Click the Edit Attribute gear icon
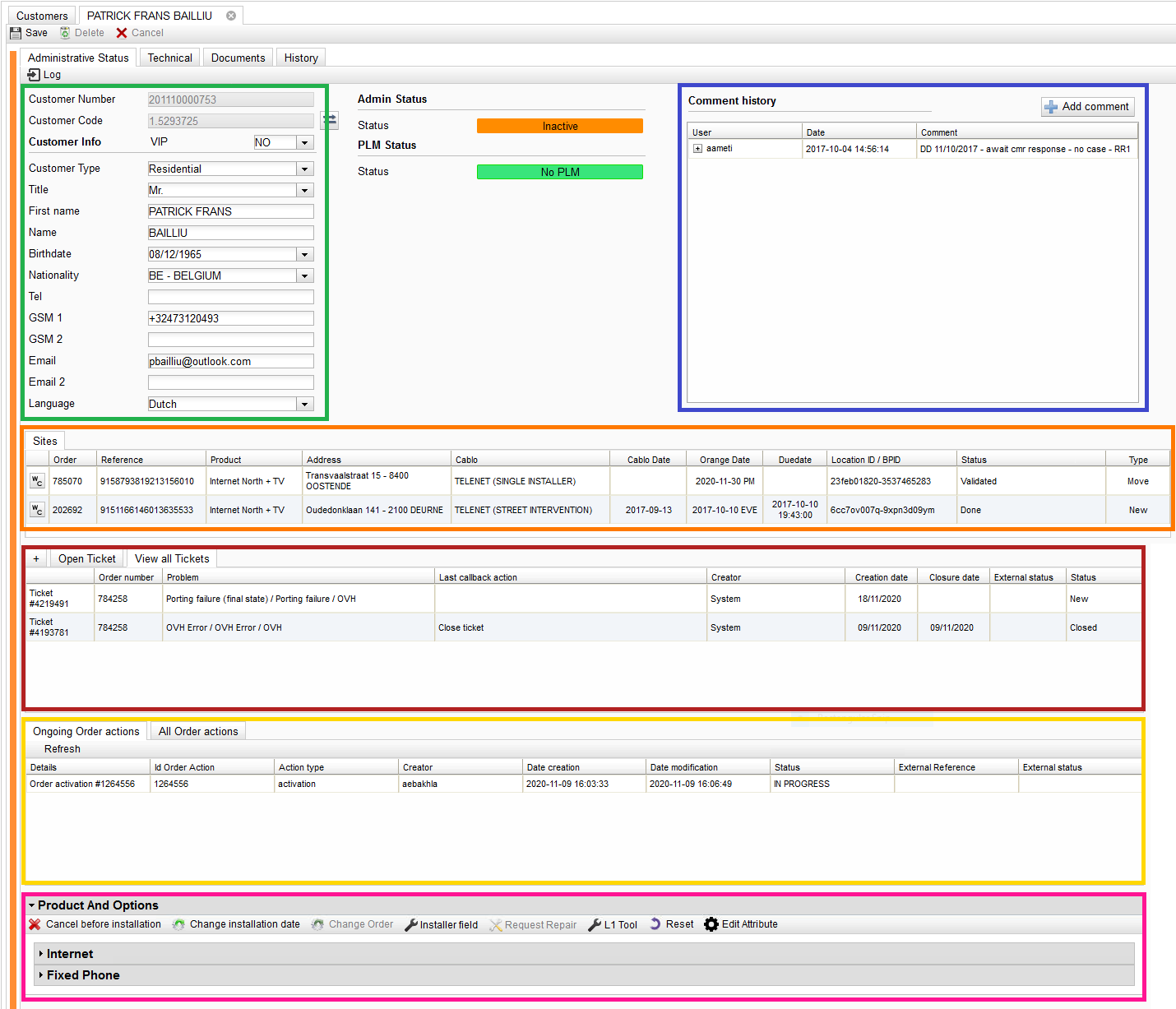Viewport: 1176px width, 1009px height. coord(711,924)
